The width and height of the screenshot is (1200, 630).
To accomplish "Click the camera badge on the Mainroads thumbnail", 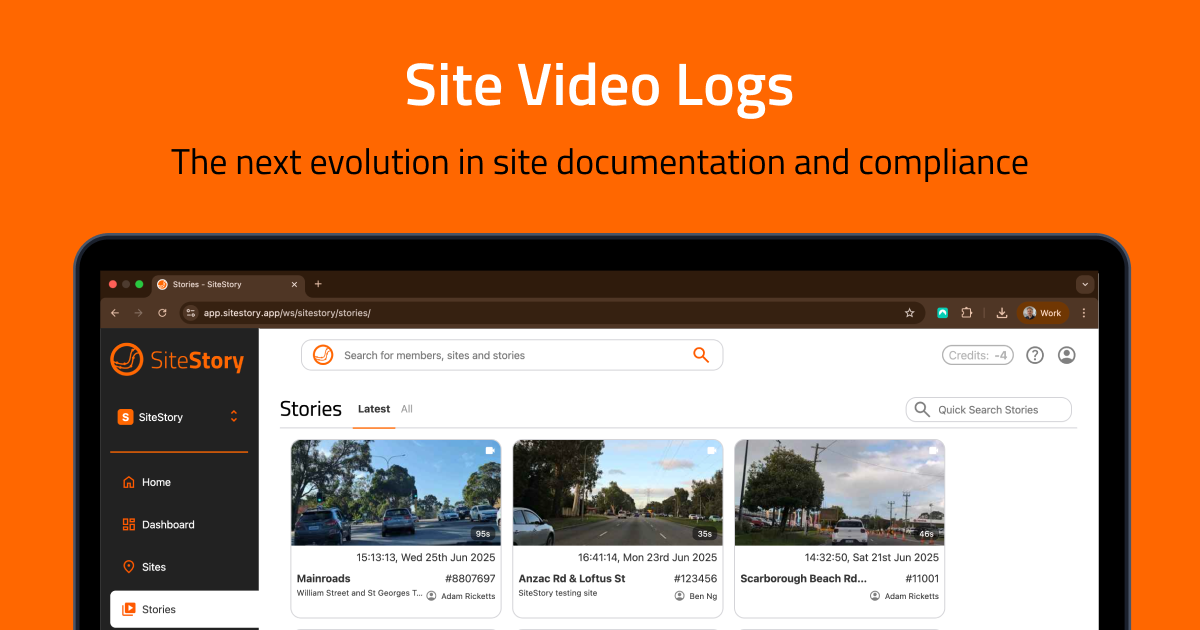I will pos(489,450).
